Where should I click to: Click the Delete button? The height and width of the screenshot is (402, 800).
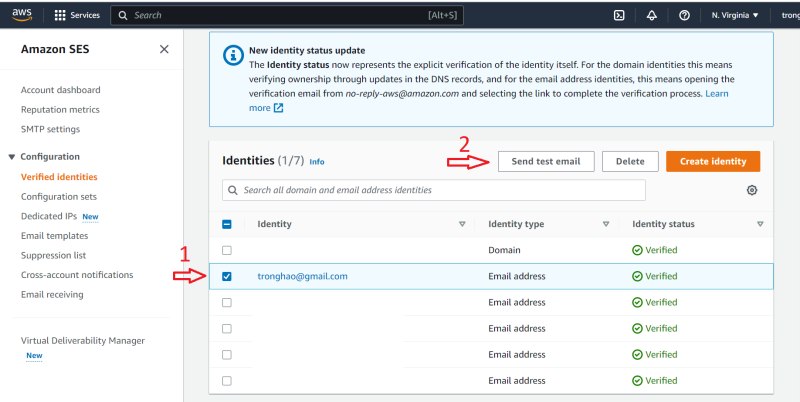(x=630, y=161)
